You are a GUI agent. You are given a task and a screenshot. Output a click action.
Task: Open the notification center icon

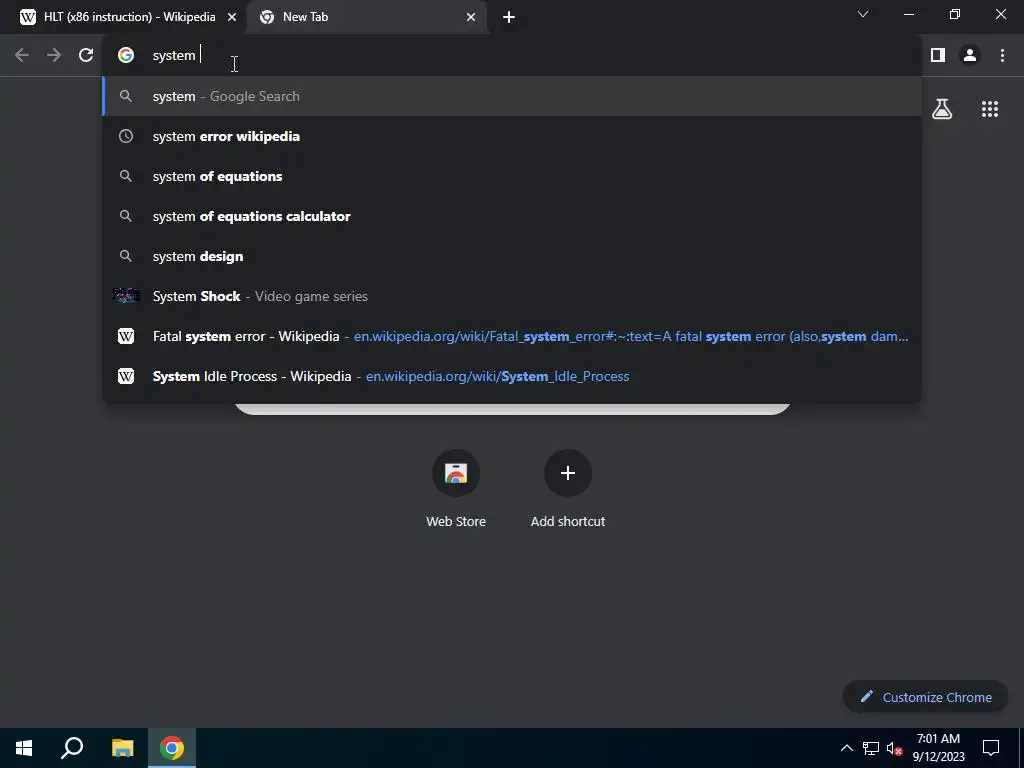(x=991, y=748)
